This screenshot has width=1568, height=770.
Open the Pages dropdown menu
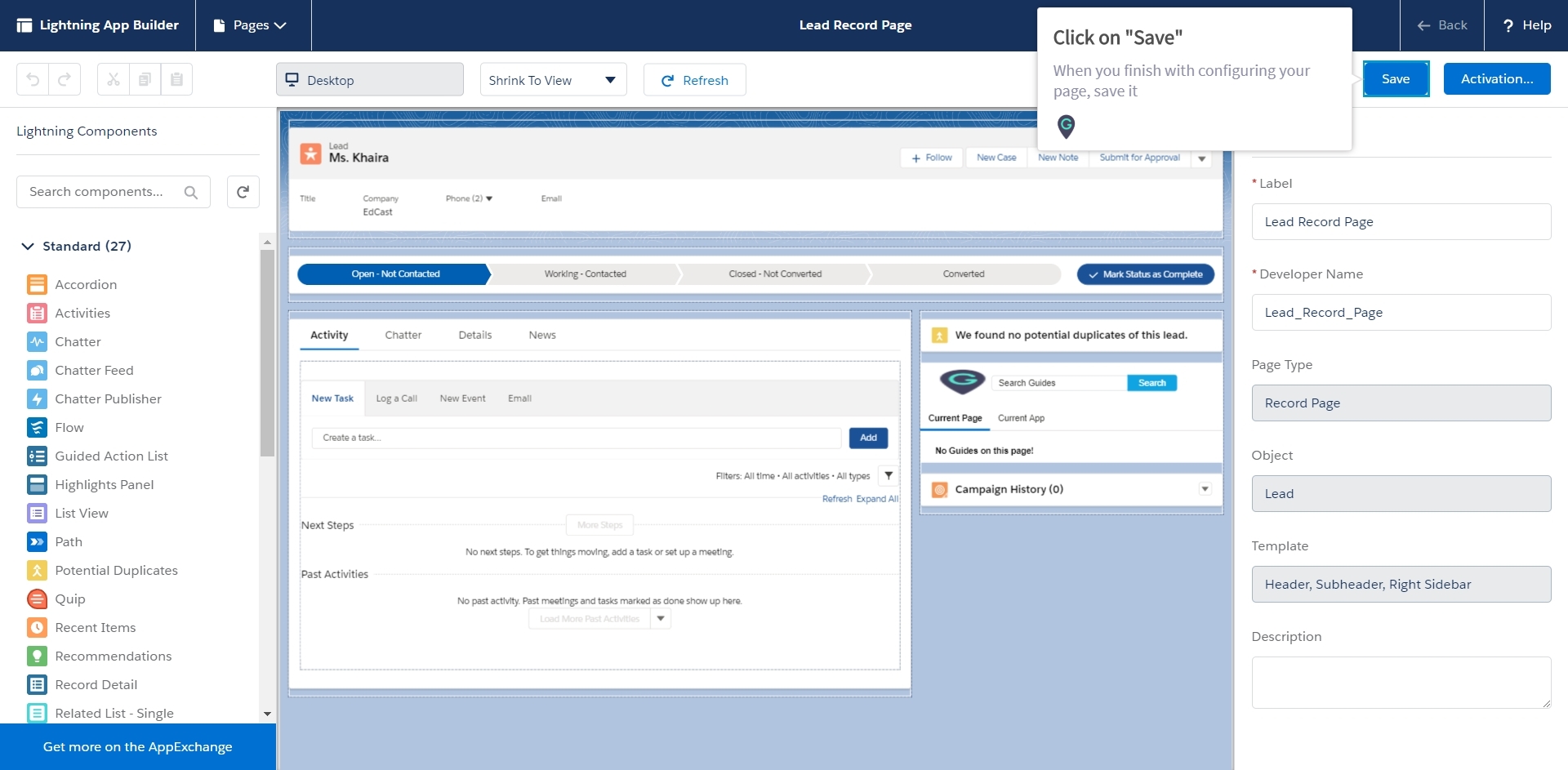[250, 25]
